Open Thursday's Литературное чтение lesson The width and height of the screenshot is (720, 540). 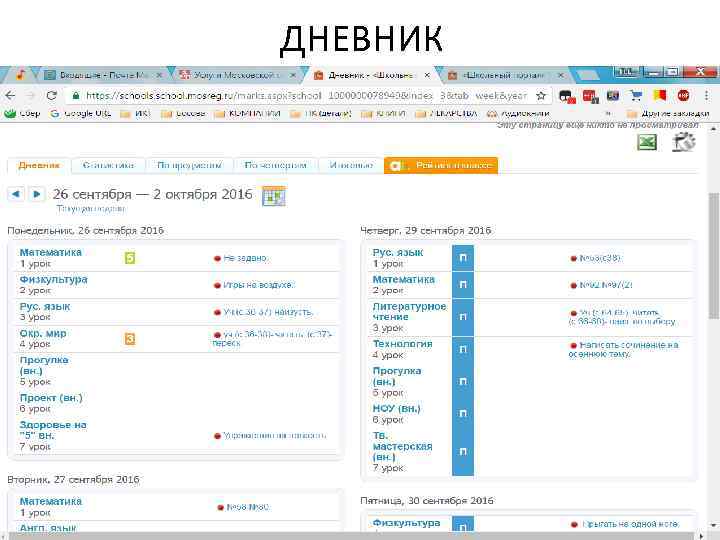[x=409, y=312]
